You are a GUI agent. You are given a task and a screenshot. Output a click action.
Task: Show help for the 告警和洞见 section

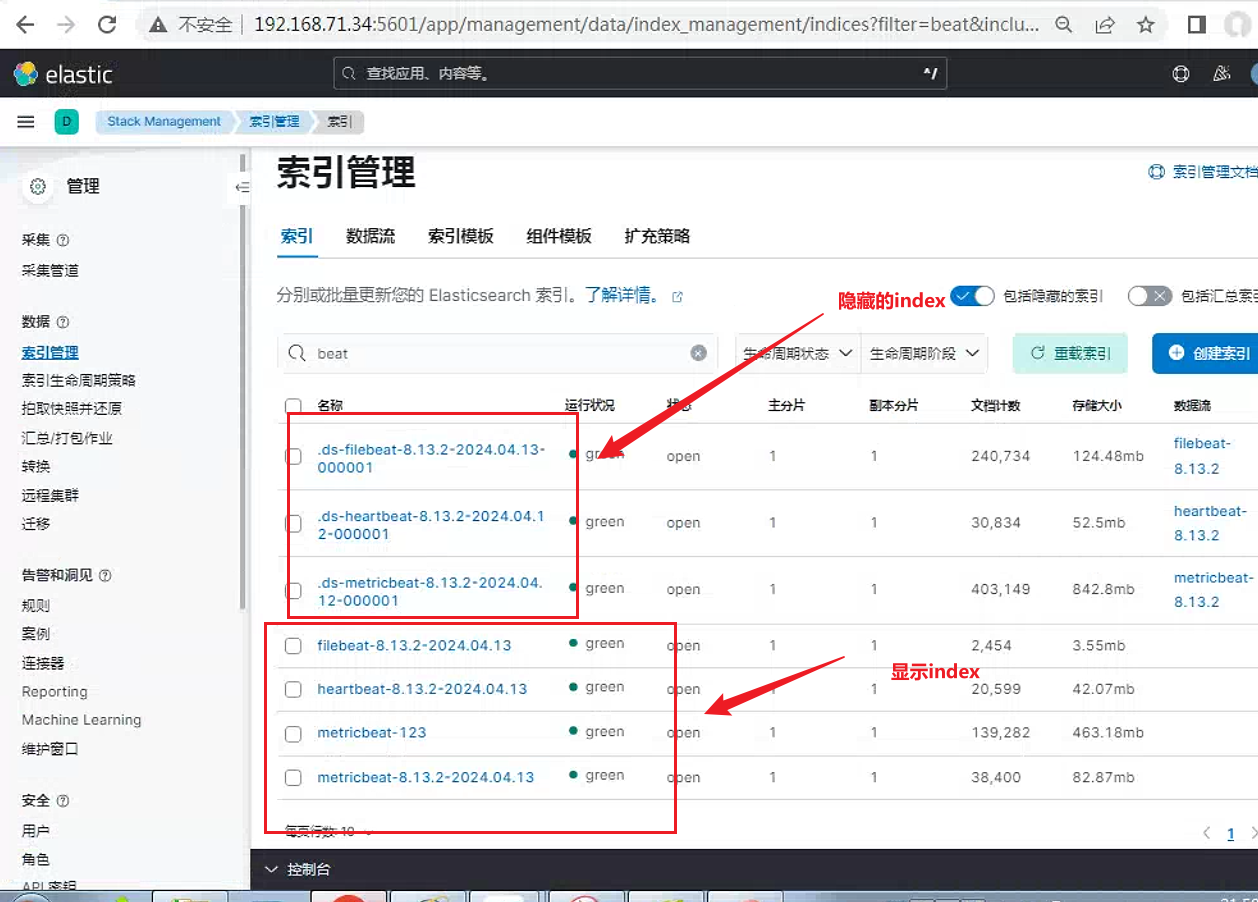105,575
